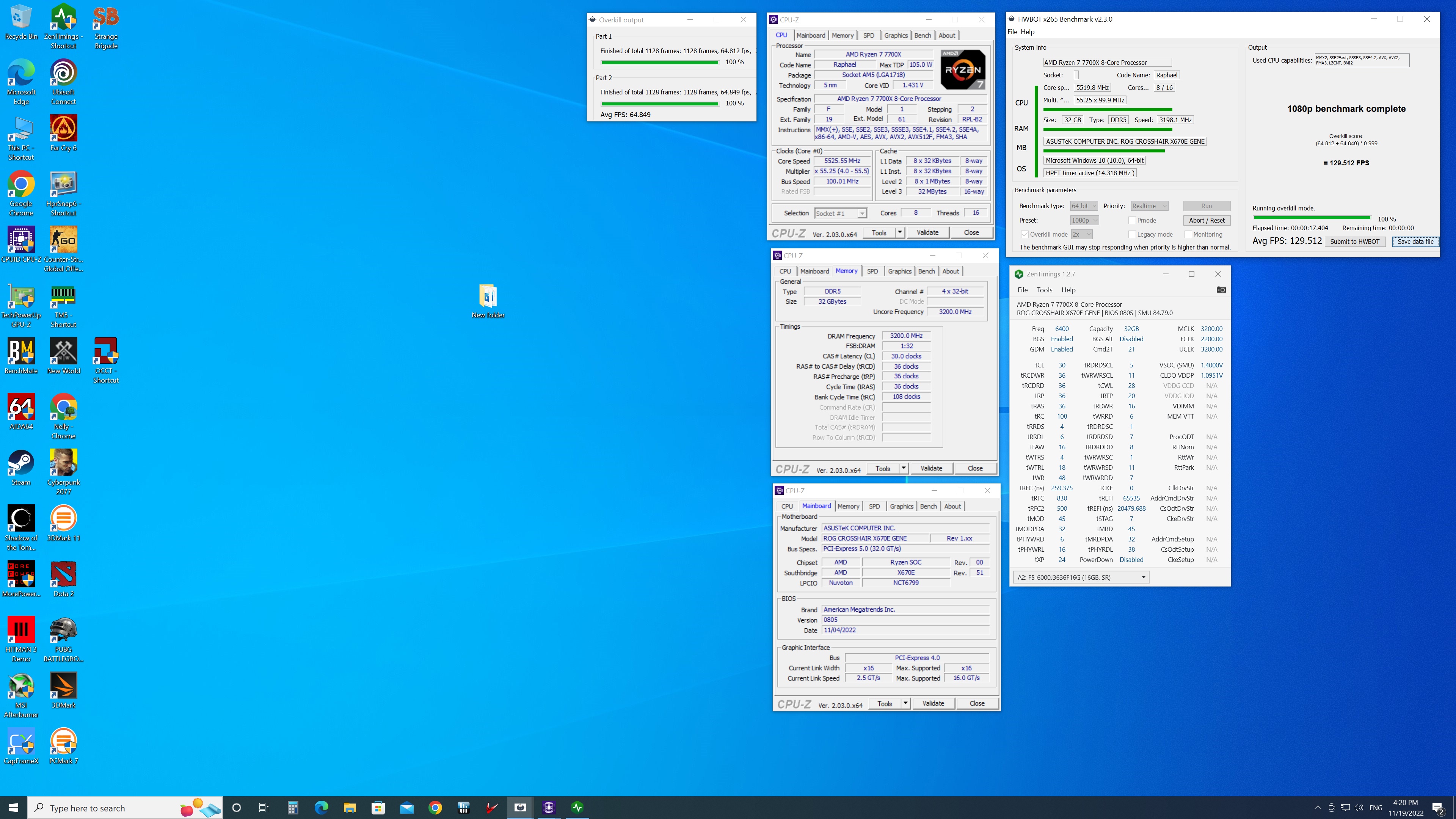Switch to SPD tab in CPU-Z Memory window

tap(873, 271)
